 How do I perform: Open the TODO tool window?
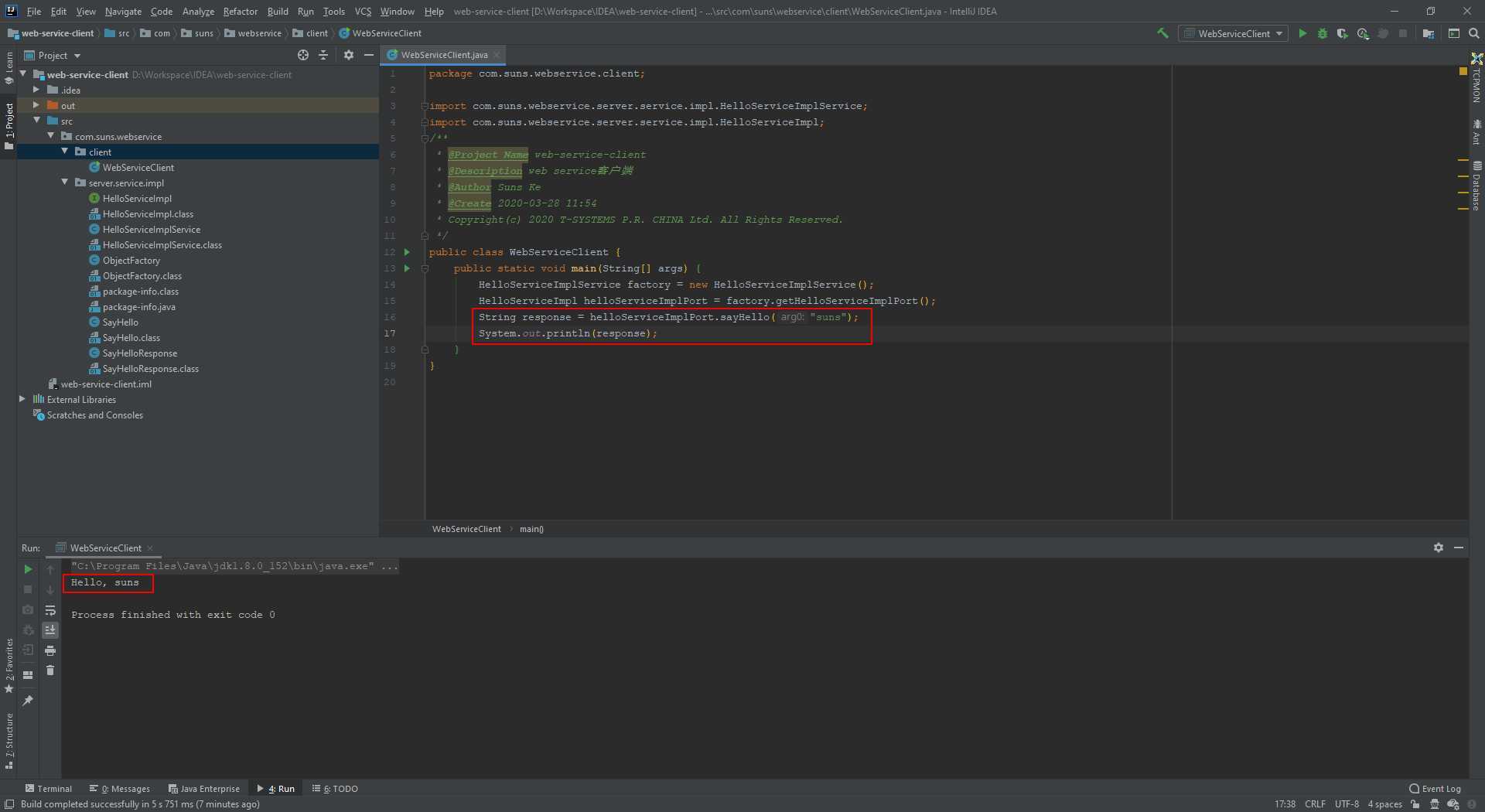point(335,789)
